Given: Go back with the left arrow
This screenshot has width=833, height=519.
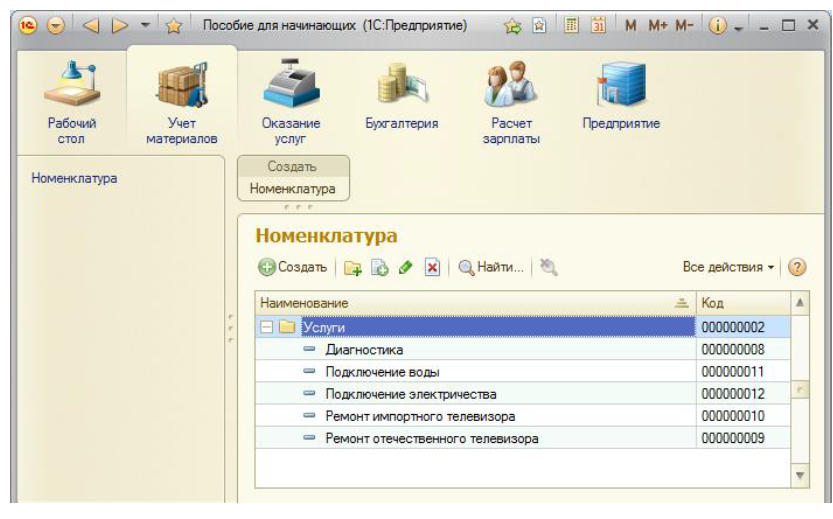Looking at the screenshot, I should [91, 25].
